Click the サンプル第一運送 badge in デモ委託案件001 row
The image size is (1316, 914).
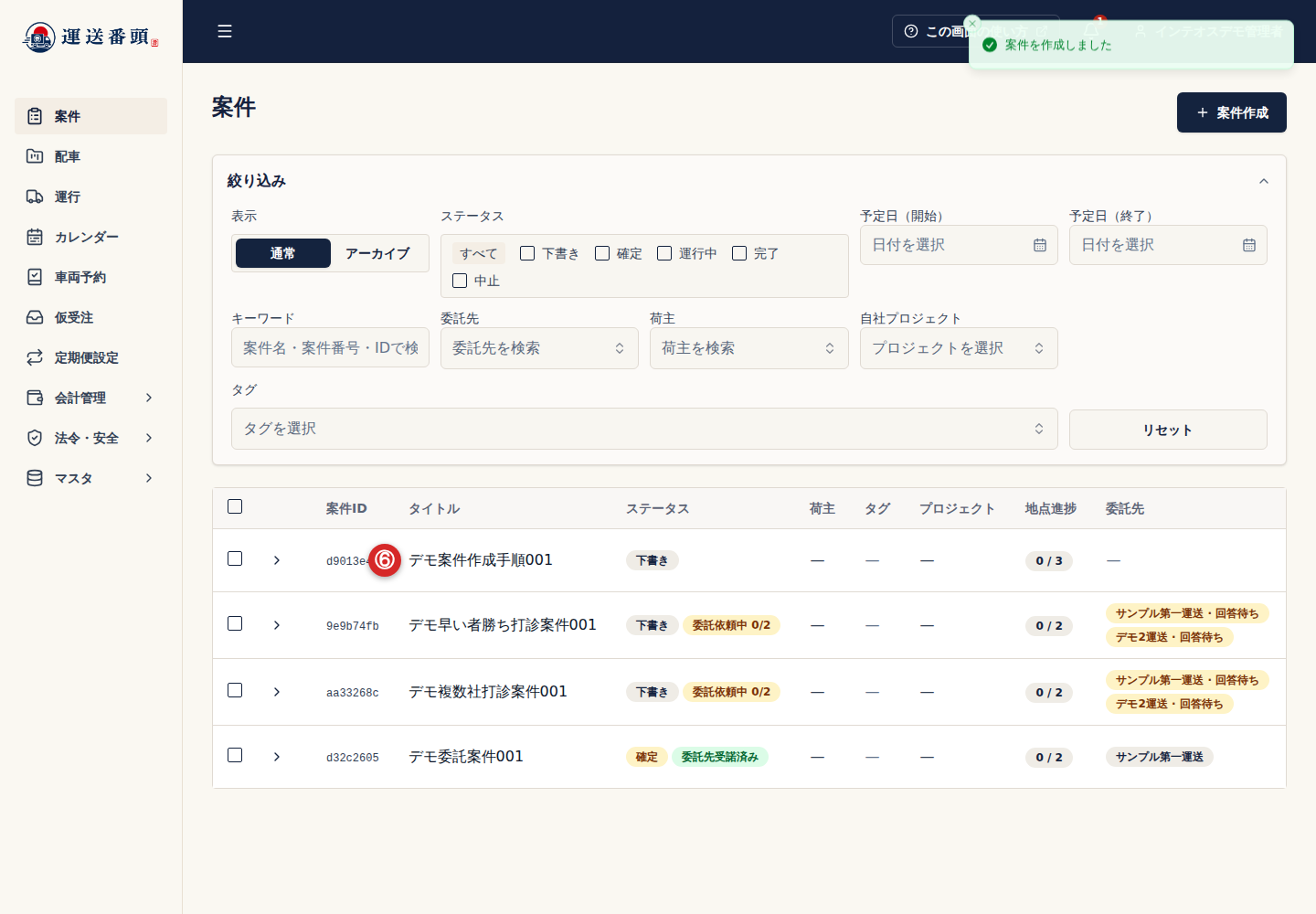pos(1160,757)
